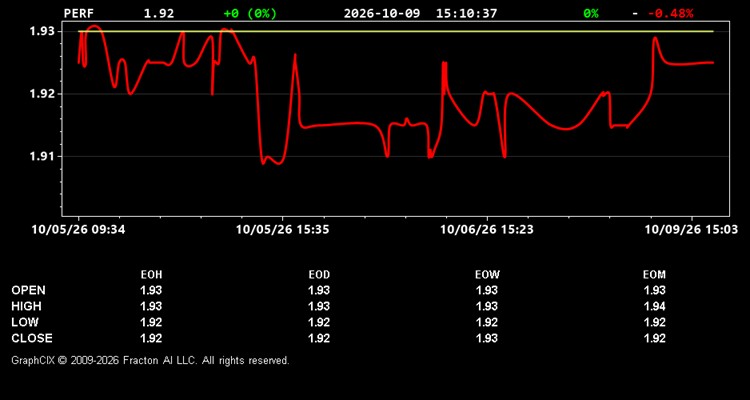Click the EOM column header
The image size is (750, 400).
(654, 275)
